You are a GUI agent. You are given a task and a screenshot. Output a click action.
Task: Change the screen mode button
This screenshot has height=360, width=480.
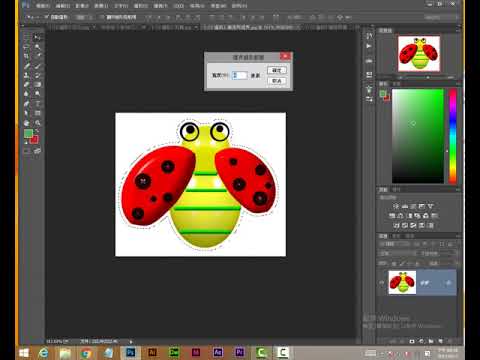[37, 151]
